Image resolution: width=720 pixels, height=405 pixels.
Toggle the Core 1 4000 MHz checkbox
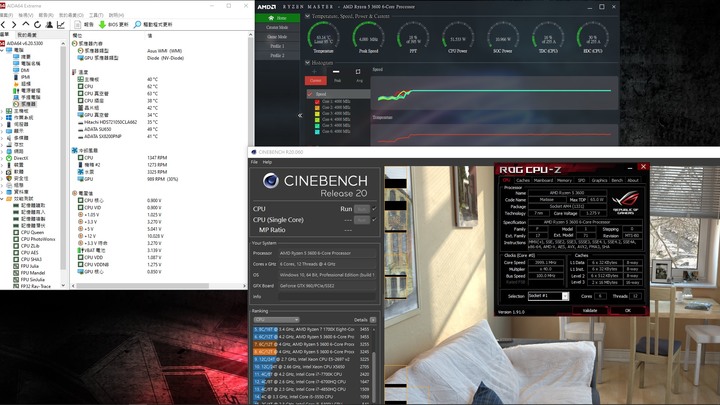pyautogui.click(x=317, y=101)
